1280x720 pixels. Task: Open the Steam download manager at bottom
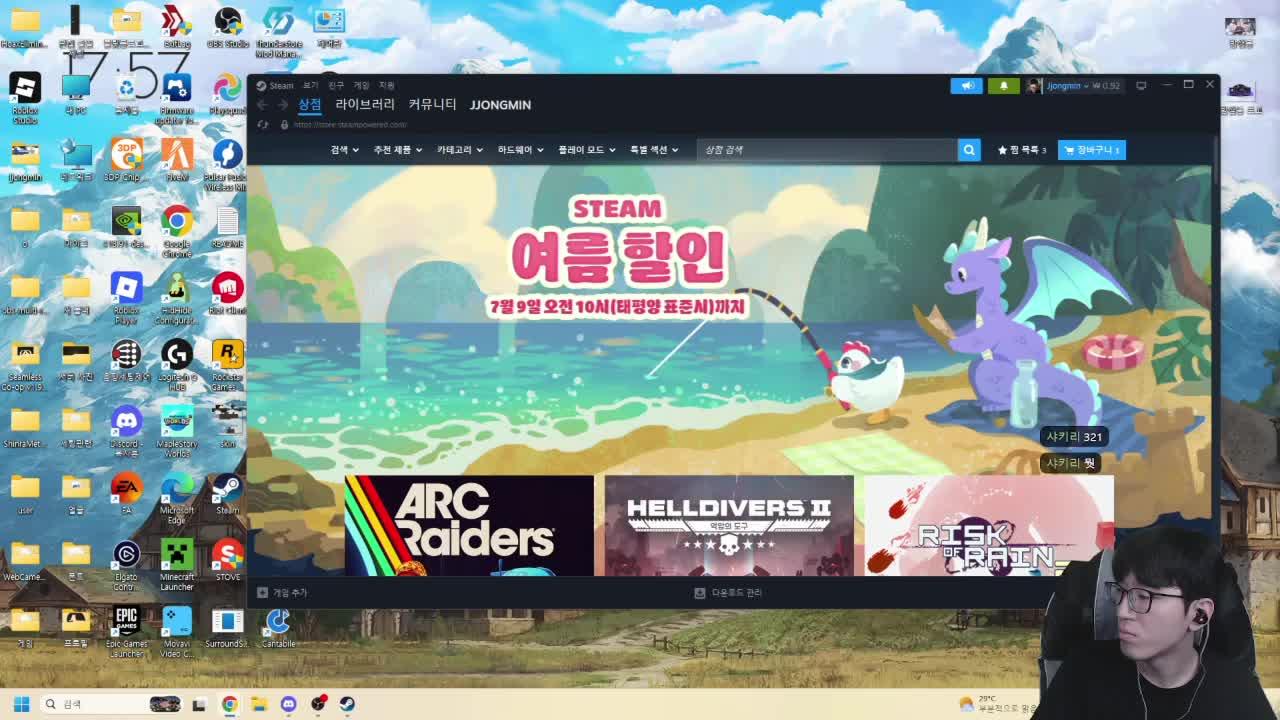(x=729, y=593)
